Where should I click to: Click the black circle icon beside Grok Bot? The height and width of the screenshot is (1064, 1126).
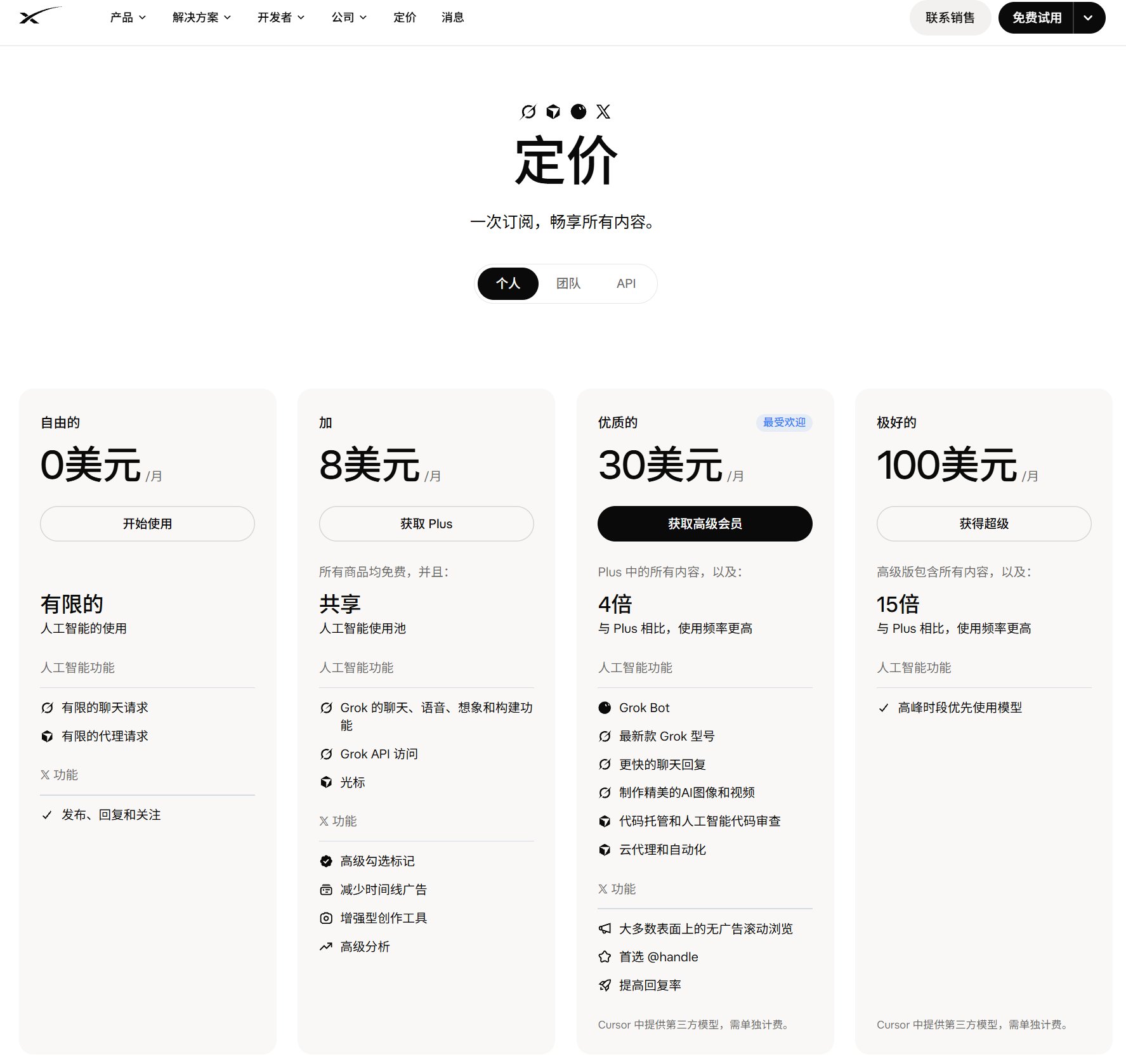coord(605,708)
